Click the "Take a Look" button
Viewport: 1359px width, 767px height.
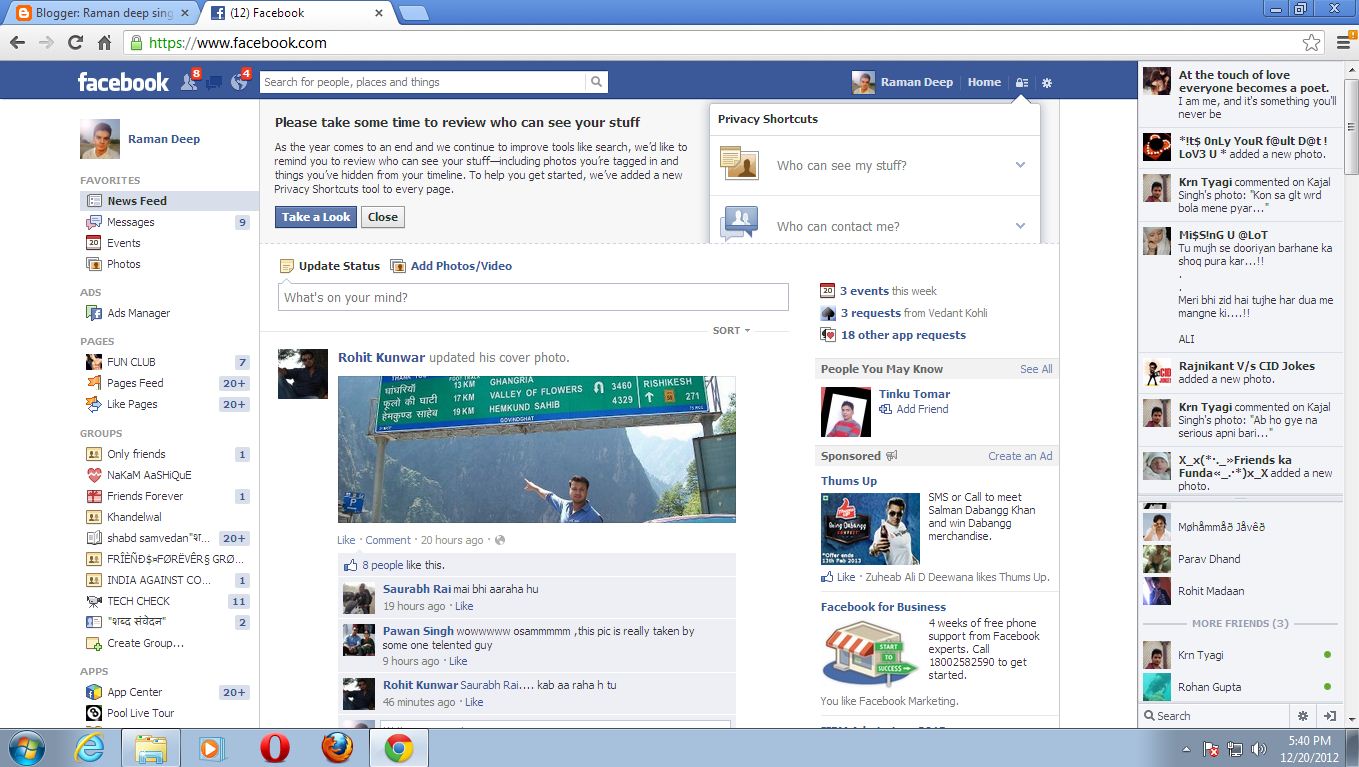pos(315,216)
